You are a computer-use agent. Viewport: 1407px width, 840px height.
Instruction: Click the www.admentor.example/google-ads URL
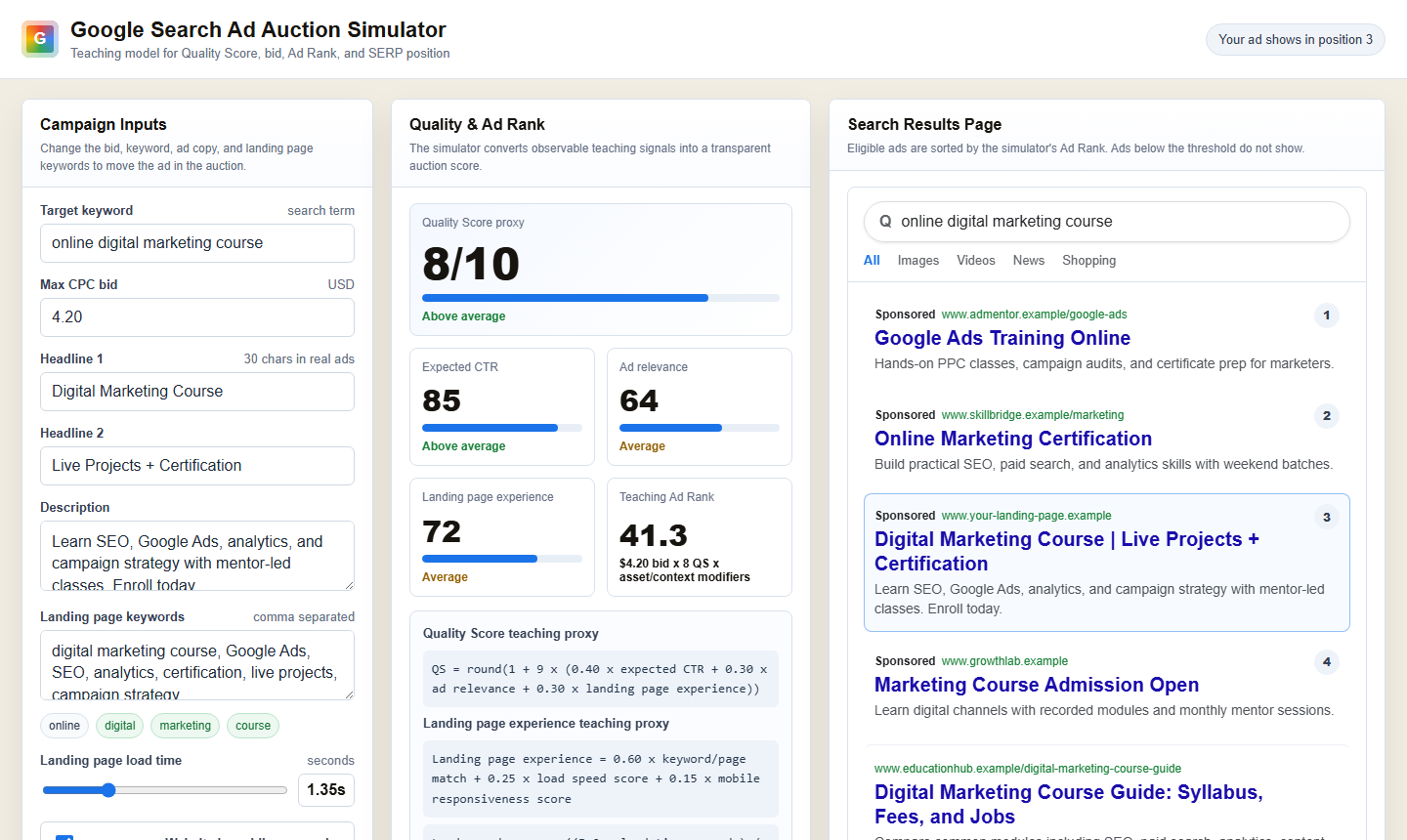click(x=1034, y=315)
